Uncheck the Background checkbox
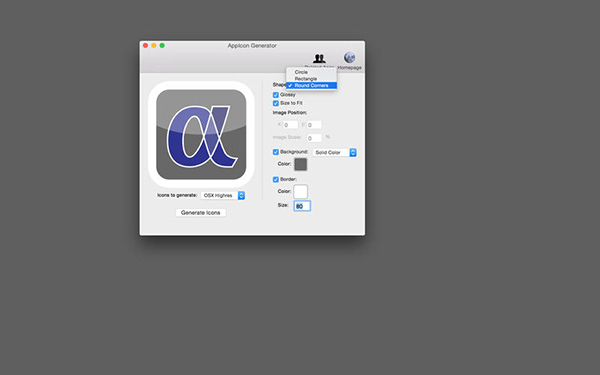The image size is (600, 375). [x=276, y=152]
